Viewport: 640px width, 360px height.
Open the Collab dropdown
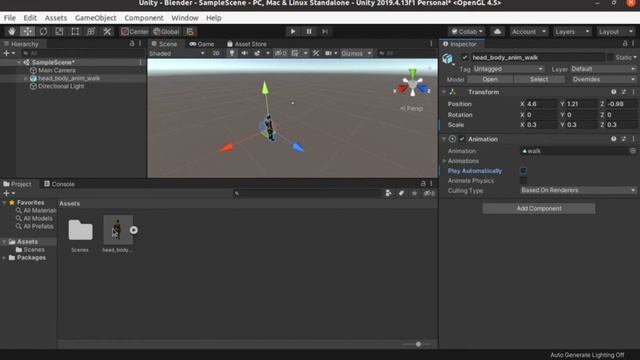pyautogui.click(x=467, y=31)
